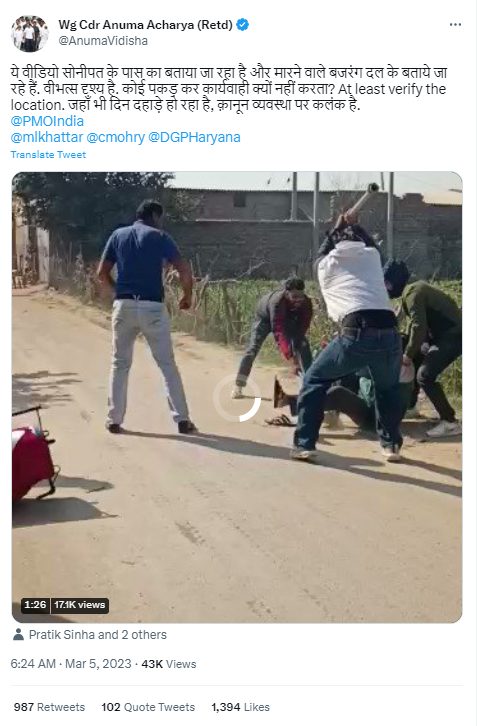477x726 pixels.
Task: Click the blue verified badge icon
Action: tap(243, 24)
